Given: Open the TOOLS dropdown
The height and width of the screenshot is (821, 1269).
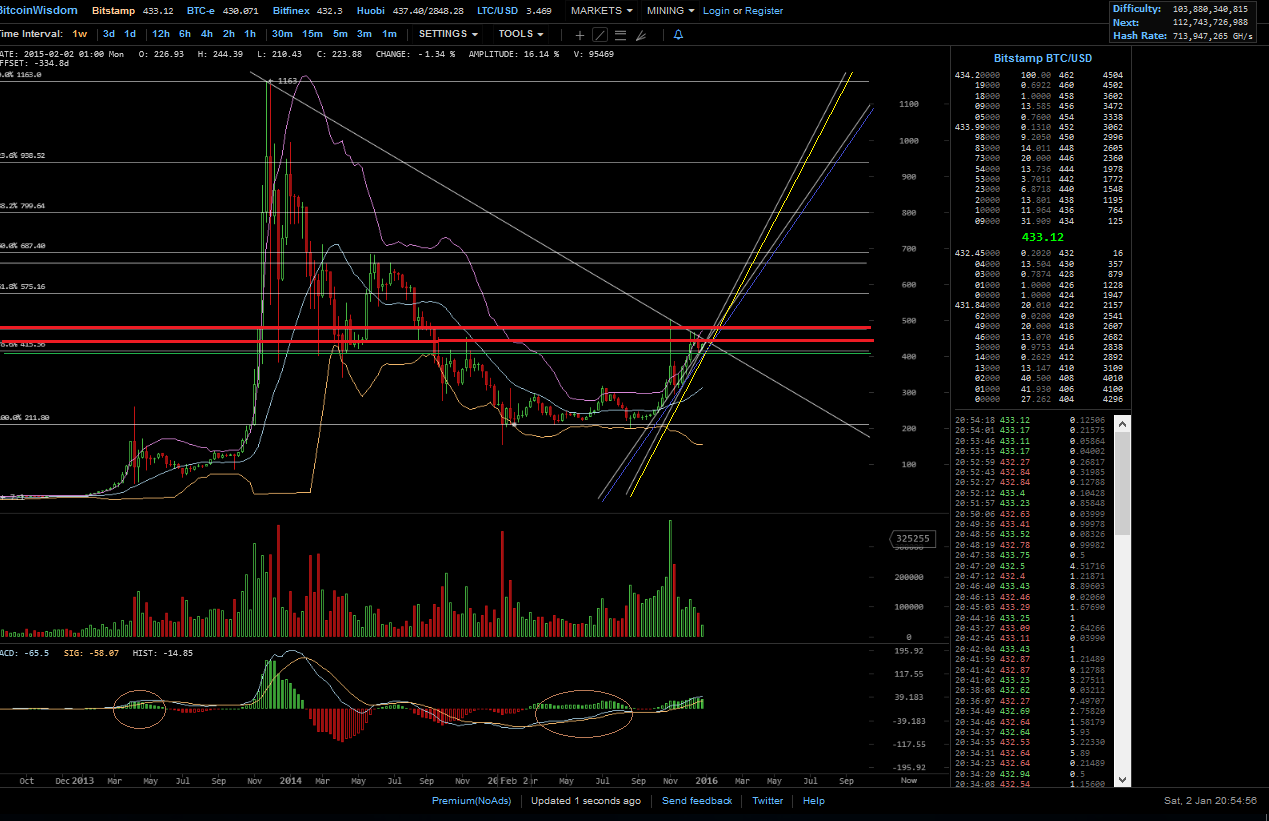Looking at the screenshot, I should (521, 34).
